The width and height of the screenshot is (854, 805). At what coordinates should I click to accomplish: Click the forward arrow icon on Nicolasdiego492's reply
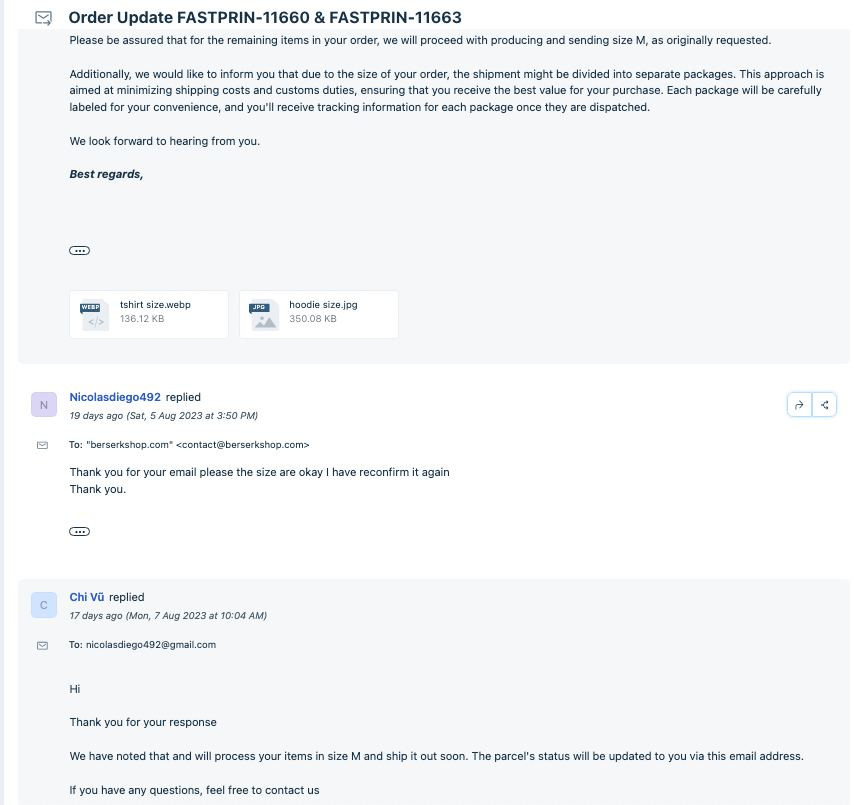pos(799,405)
